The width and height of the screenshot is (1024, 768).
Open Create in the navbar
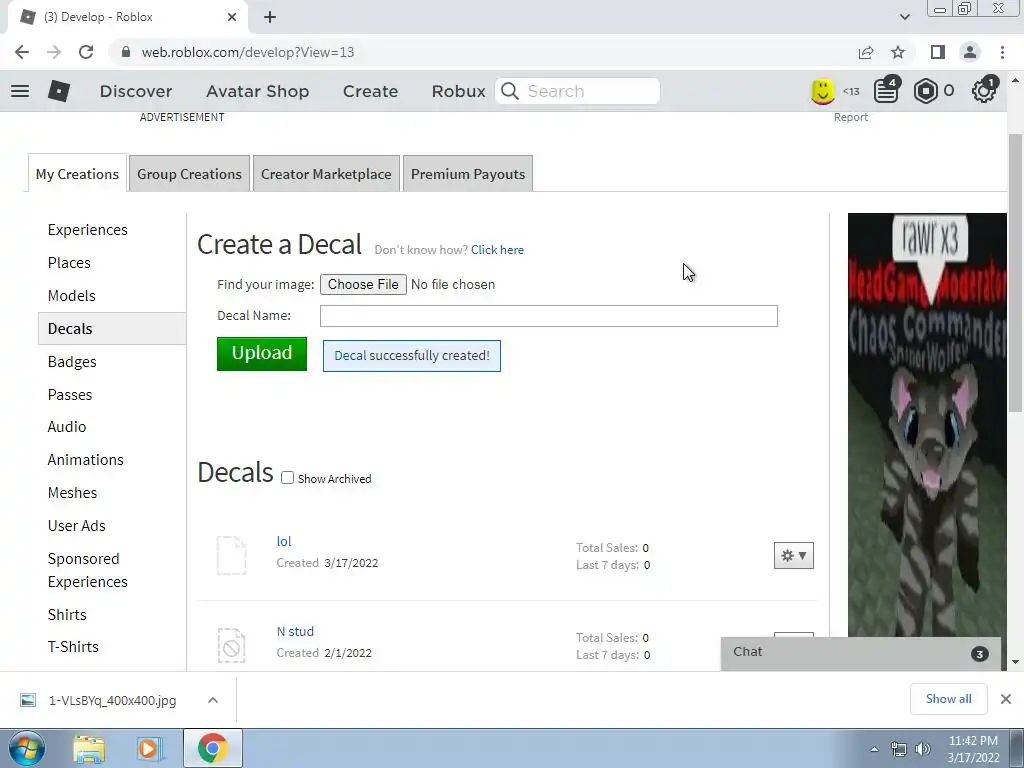point(370,91)
